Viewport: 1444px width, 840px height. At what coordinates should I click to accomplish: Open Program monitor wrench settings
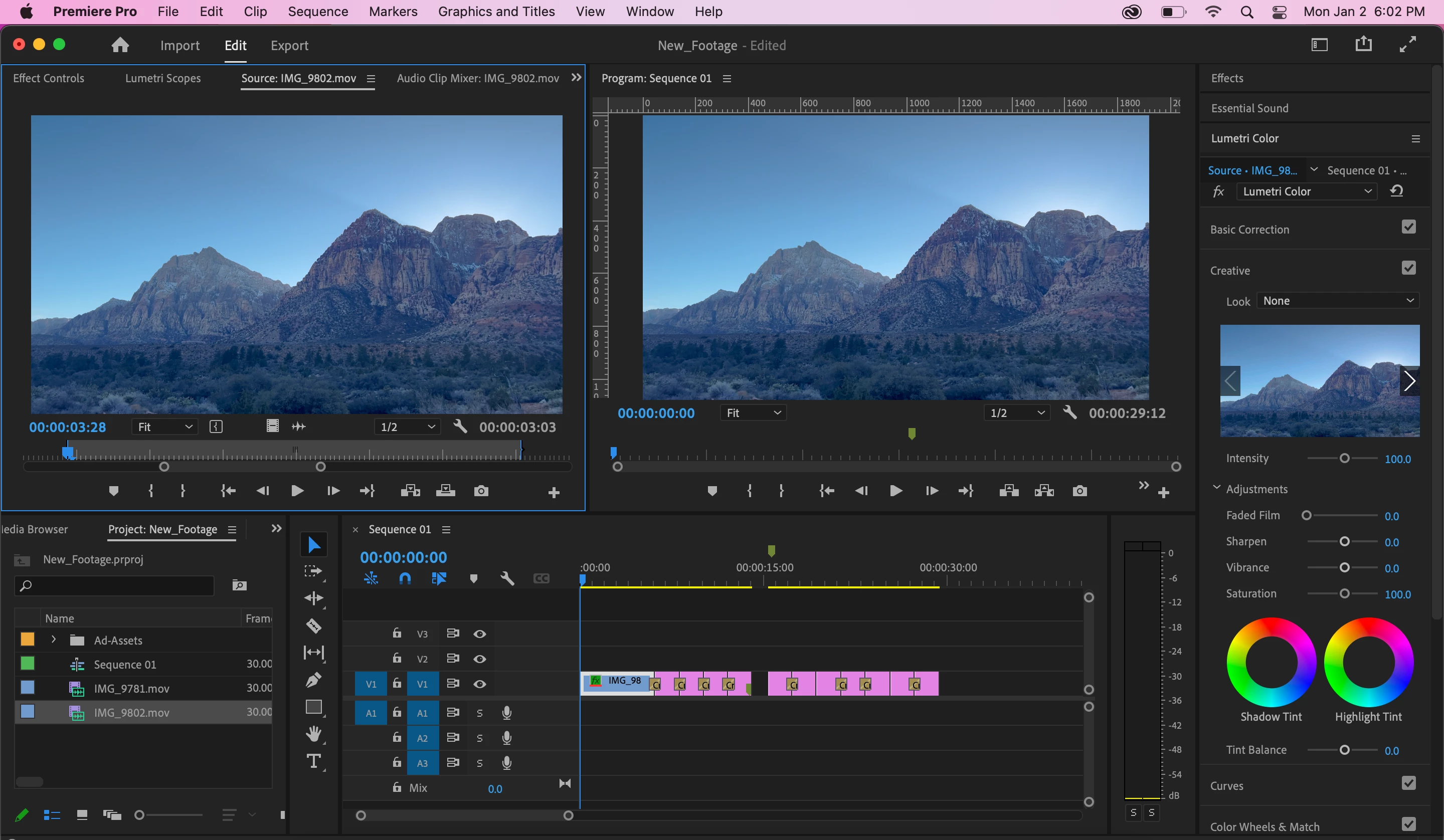[x=1069, y=412]
